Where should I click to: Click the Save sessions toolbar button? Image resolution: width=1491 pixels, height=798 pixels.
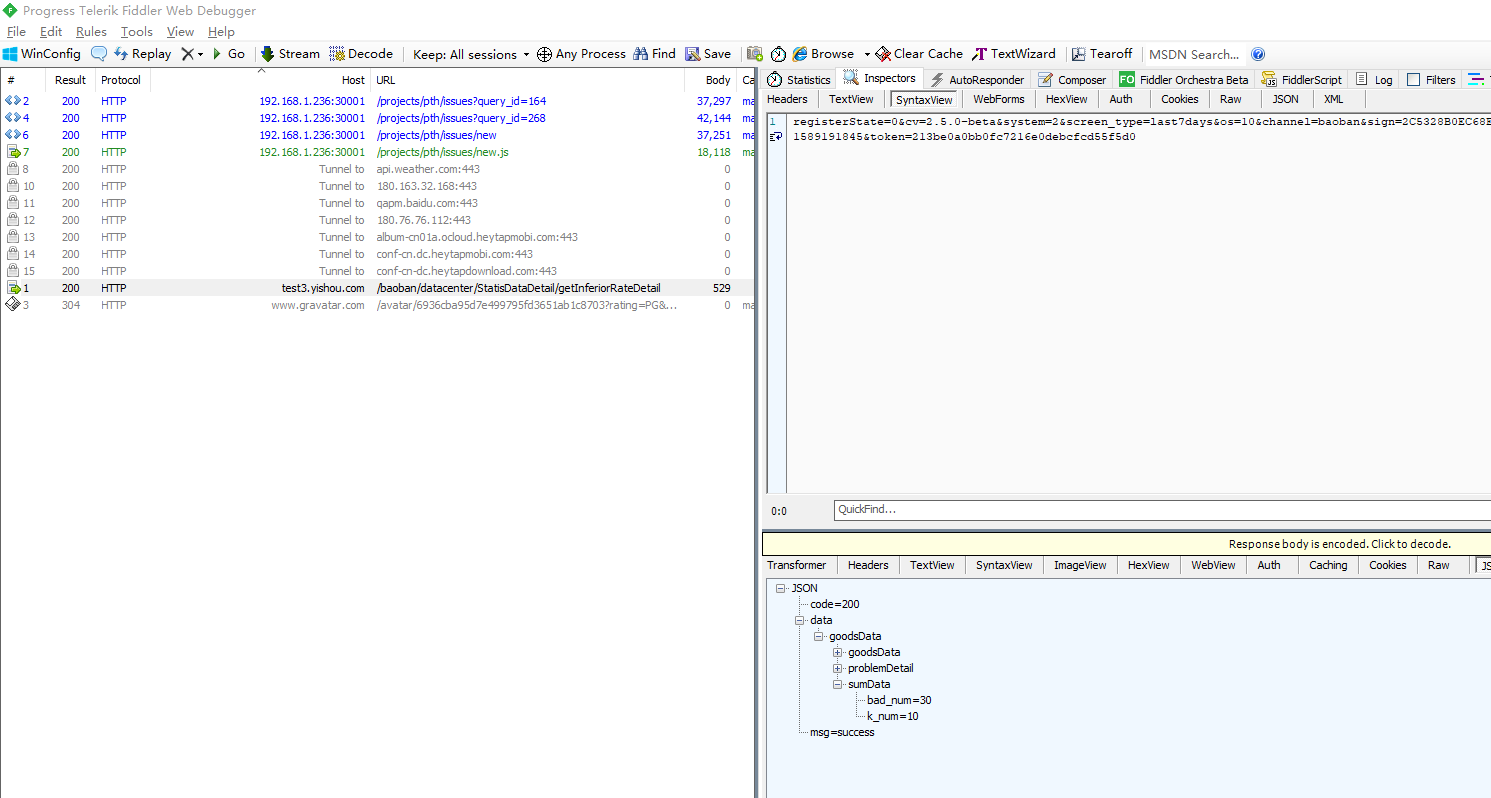(708, 54)
